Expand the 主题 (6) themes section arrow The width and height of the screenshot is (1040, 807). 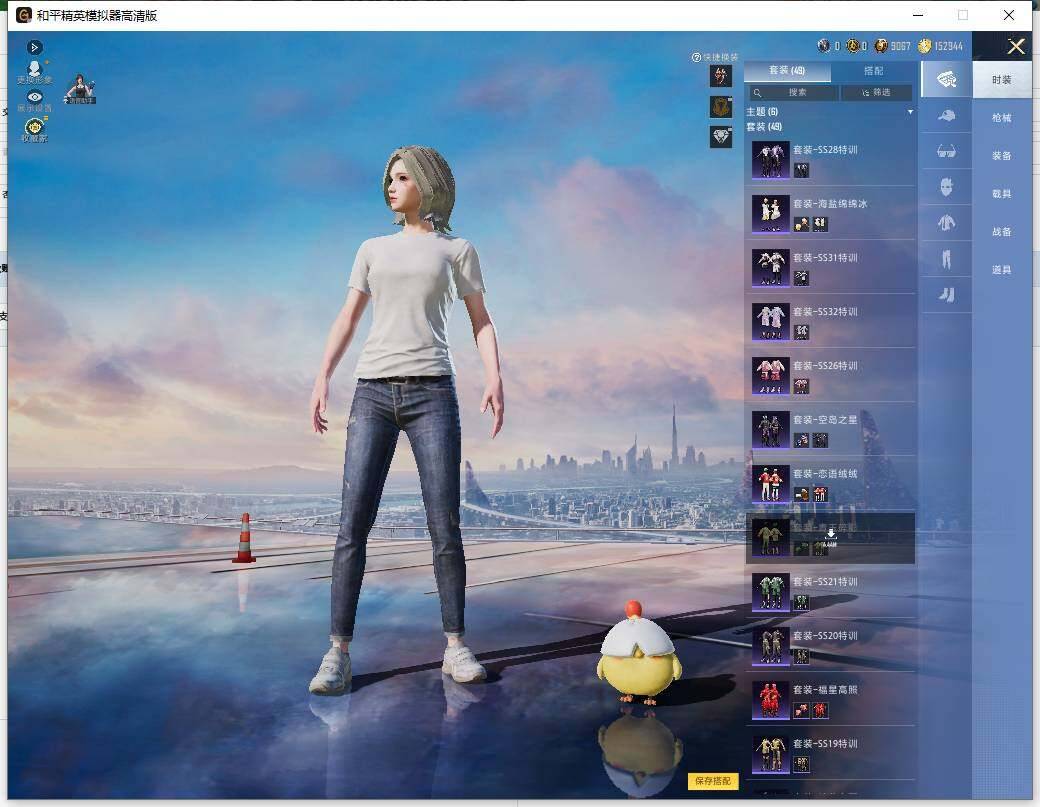(x=910, y=112)
